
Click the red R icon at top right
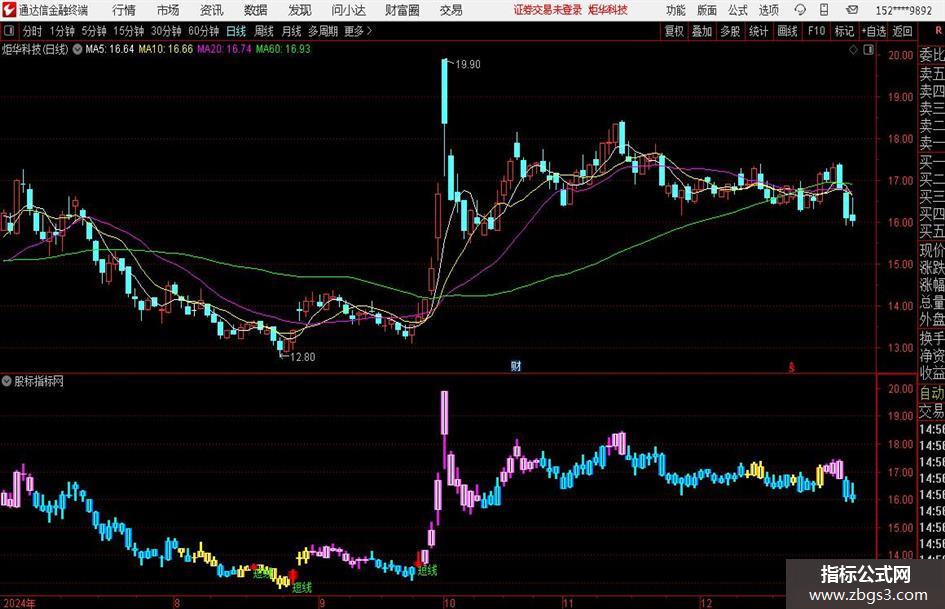pyautogui.click(x=938, y=30)
